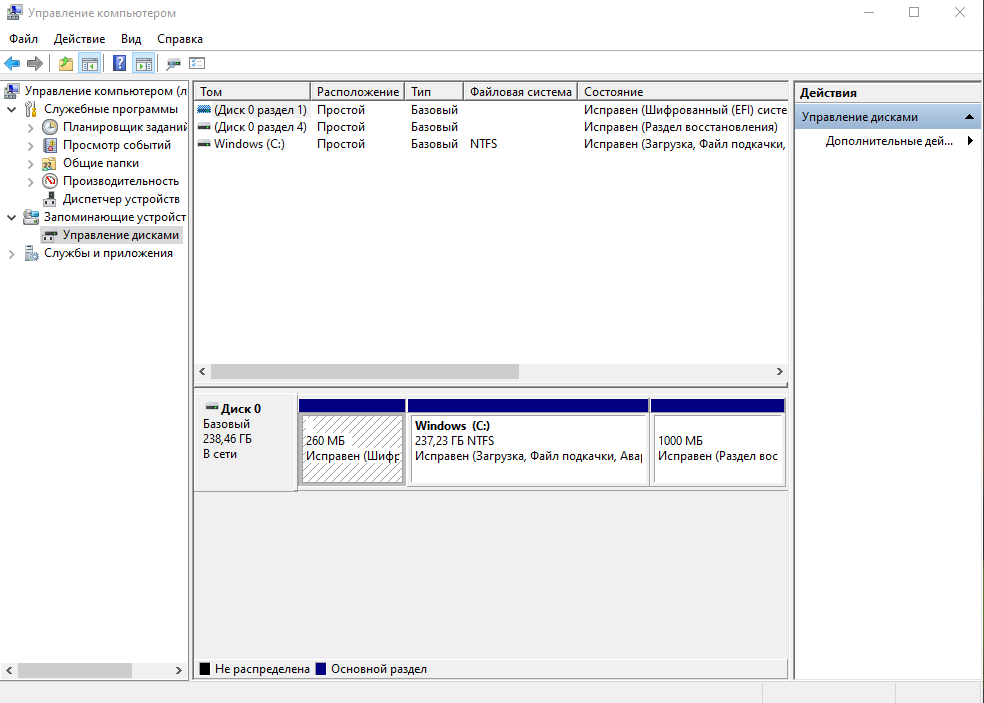This screenshot has height=703, width=984.
Task: Collapse the Служебные программы node
Action: click(x=11, y=110)
